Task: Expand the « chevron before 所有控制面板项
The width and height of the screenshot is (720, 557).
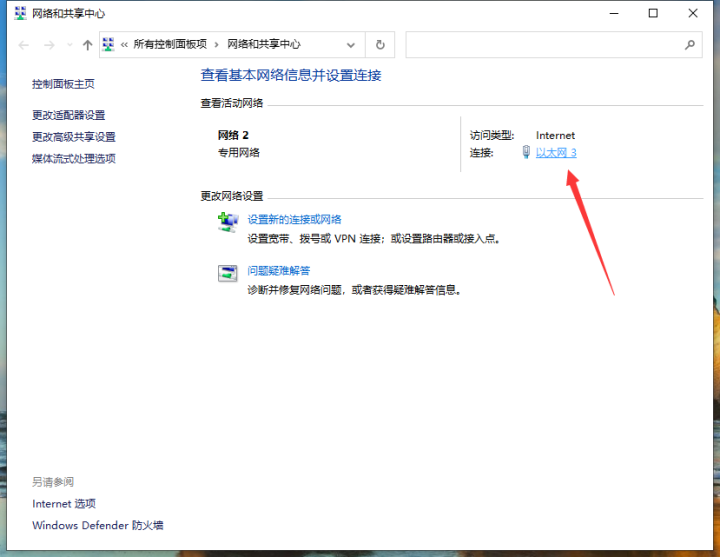Action: (x=124, y=45)
